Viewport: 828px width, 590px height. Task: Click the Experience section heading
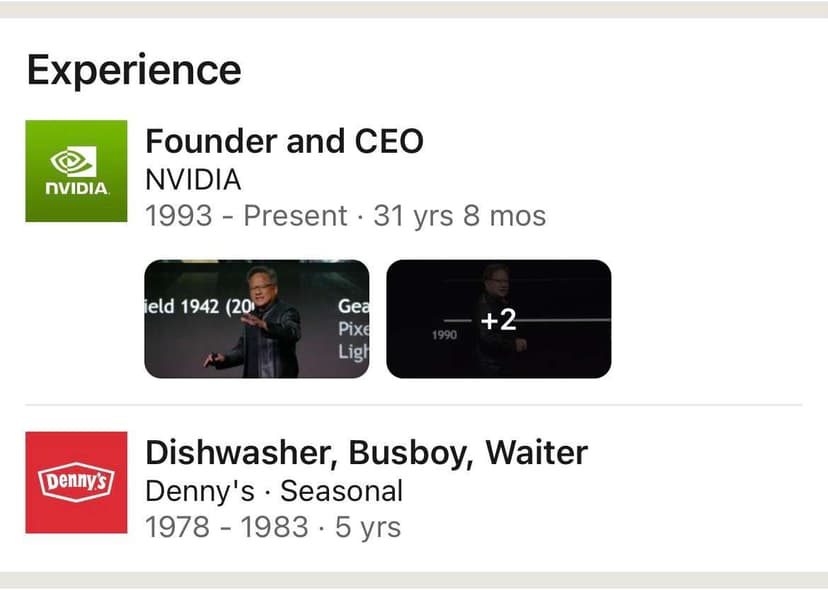tap(134, 70)
